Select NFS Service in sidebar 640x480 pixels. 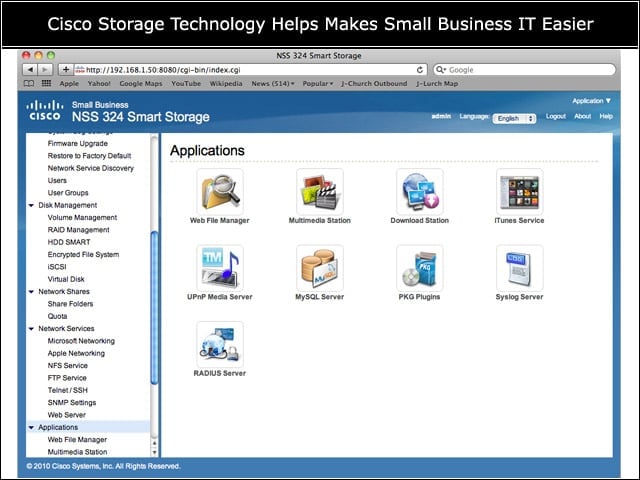pyautogui.click(x=67, y=366)
